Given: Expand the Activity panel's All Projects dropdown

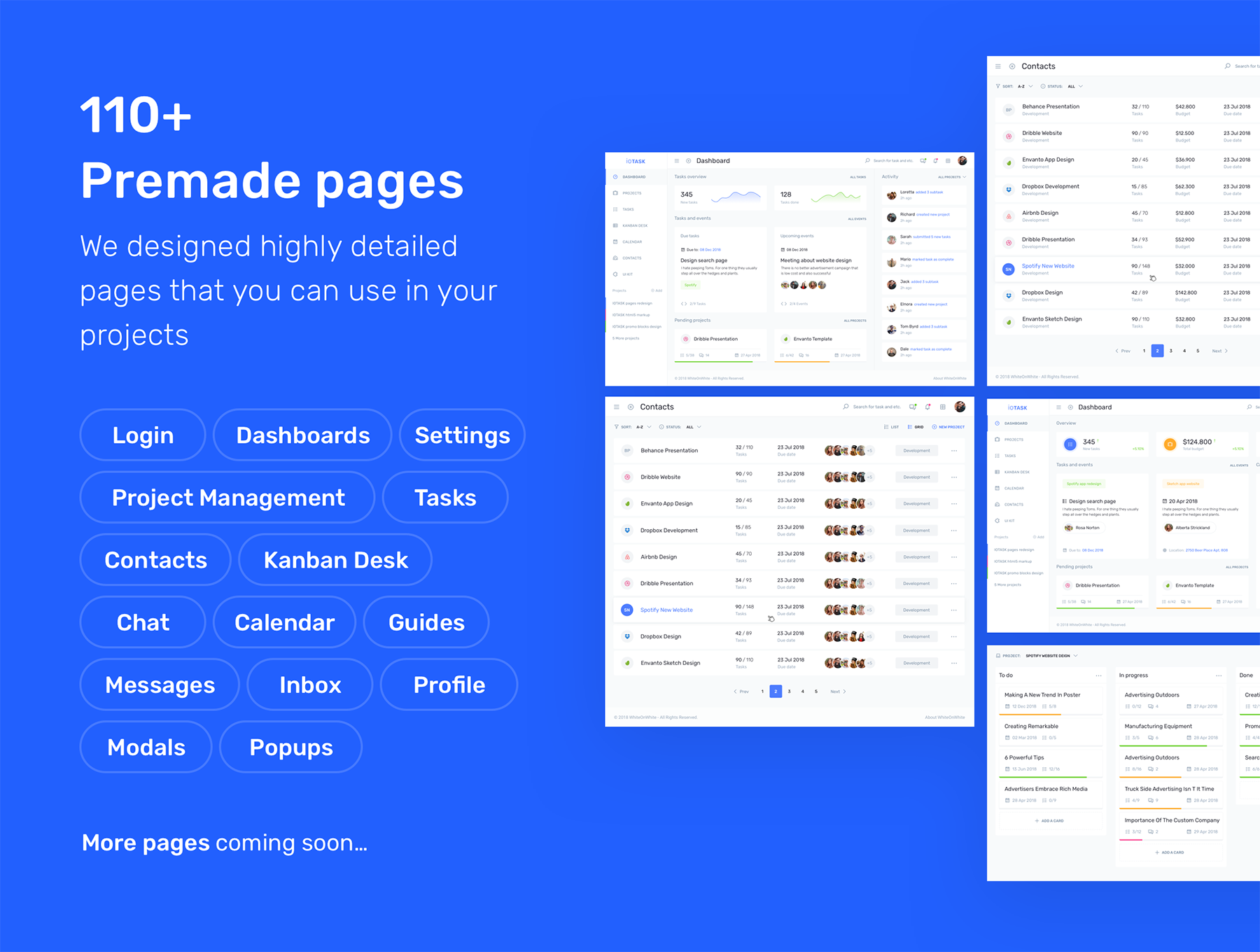Looking at the screenshot, I should pos(952,177).
